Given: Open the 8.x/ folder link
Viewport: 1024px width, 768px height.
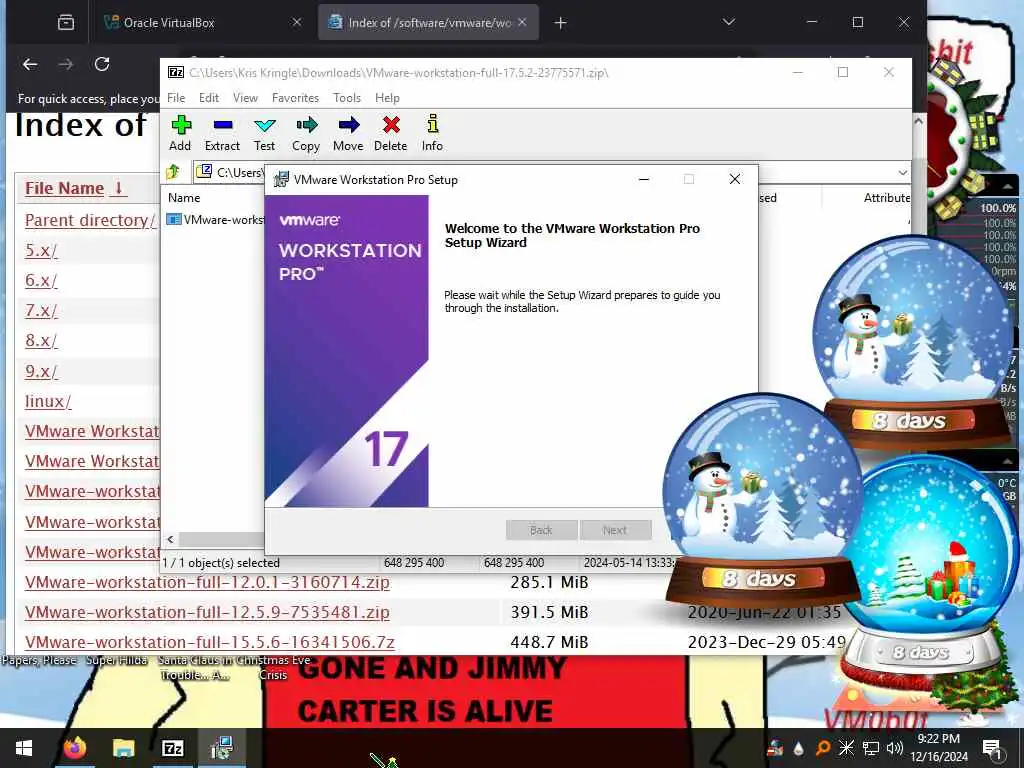Looking at the screenshot, I should point(41,340).
